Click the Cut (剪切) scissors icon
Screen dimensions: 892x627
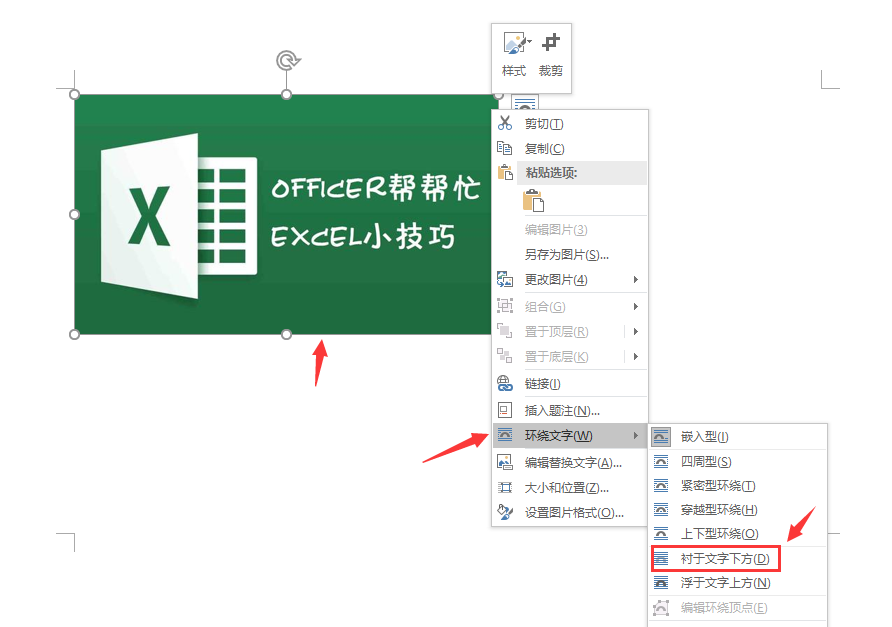click(505, 124)
